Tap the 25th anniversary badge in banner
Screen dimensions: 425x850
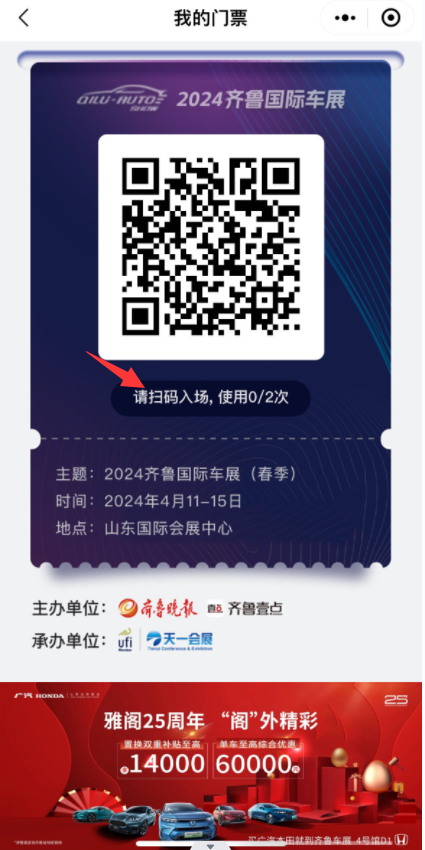point(395,701)
